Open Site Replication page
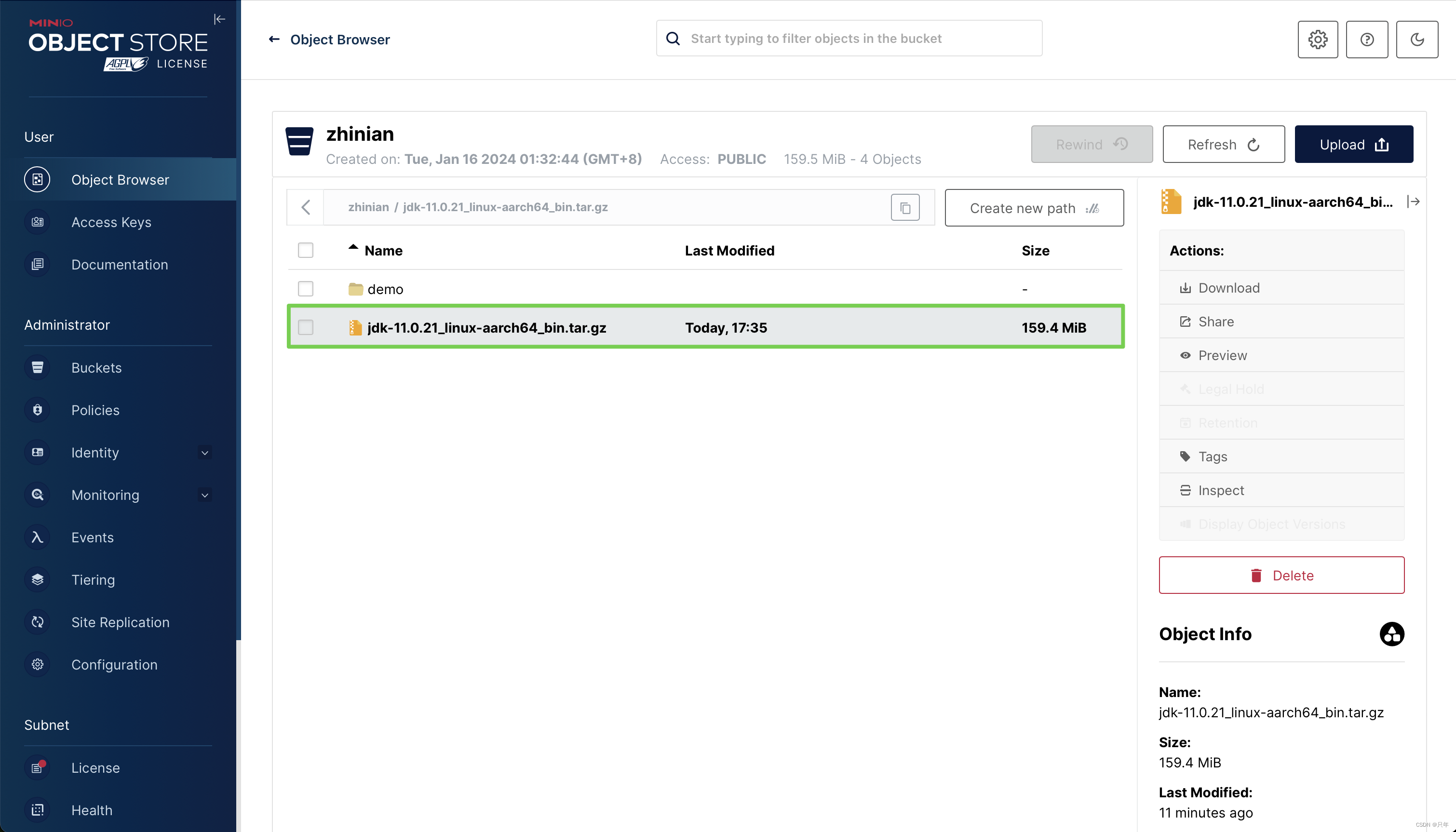The image size is (1456, 832). coord(118,622)
